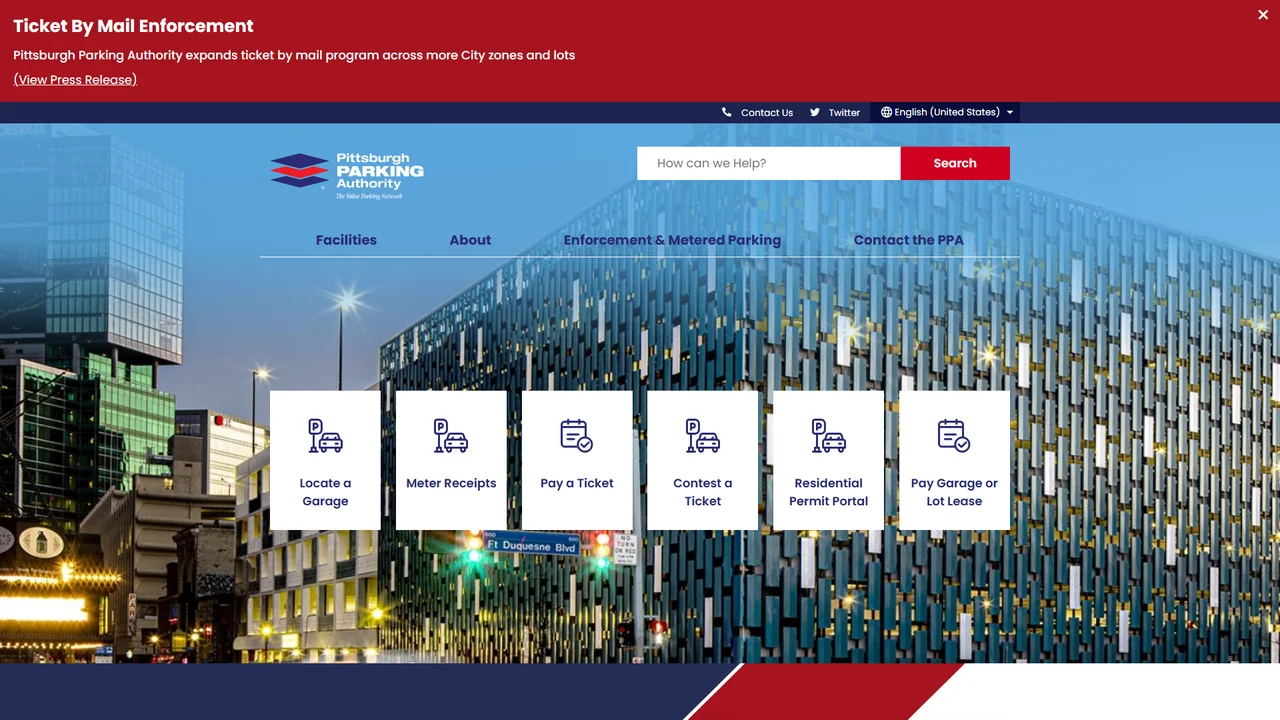Click the Twitter bird icon
The height and width of the screenshot is (720, 1280).
[x=815, y=112]
